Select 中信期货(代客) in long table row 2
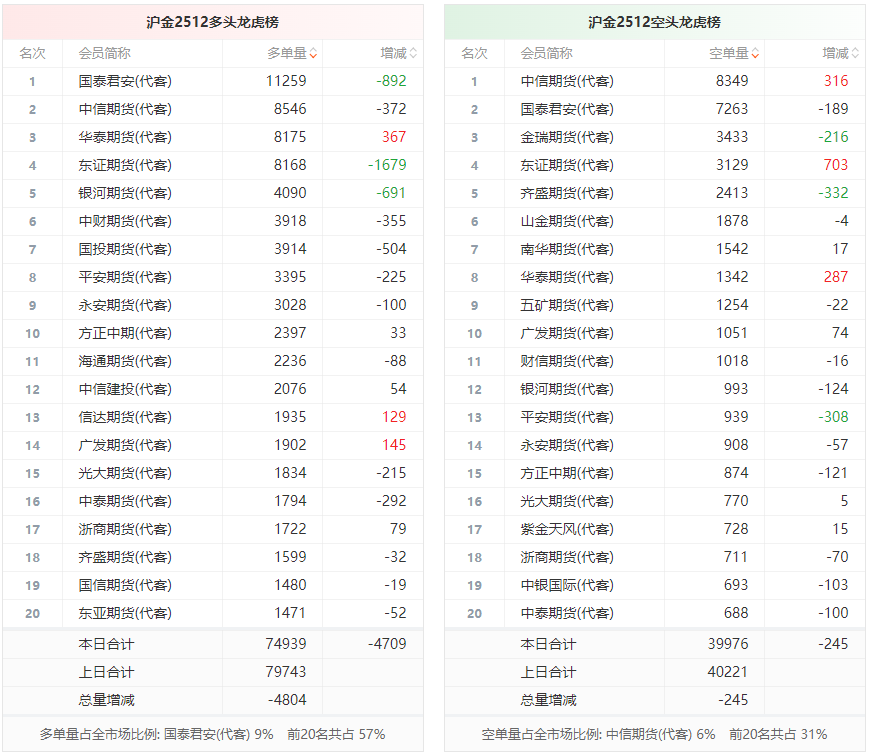 [x=125, y=109]
